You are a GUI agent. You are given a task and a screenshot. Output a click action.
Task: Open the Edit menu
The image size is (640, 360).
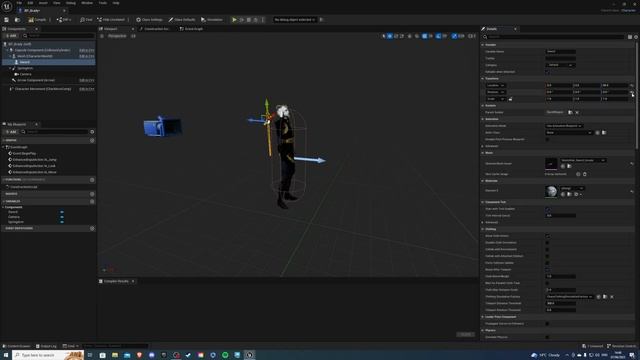coord(30,3)
